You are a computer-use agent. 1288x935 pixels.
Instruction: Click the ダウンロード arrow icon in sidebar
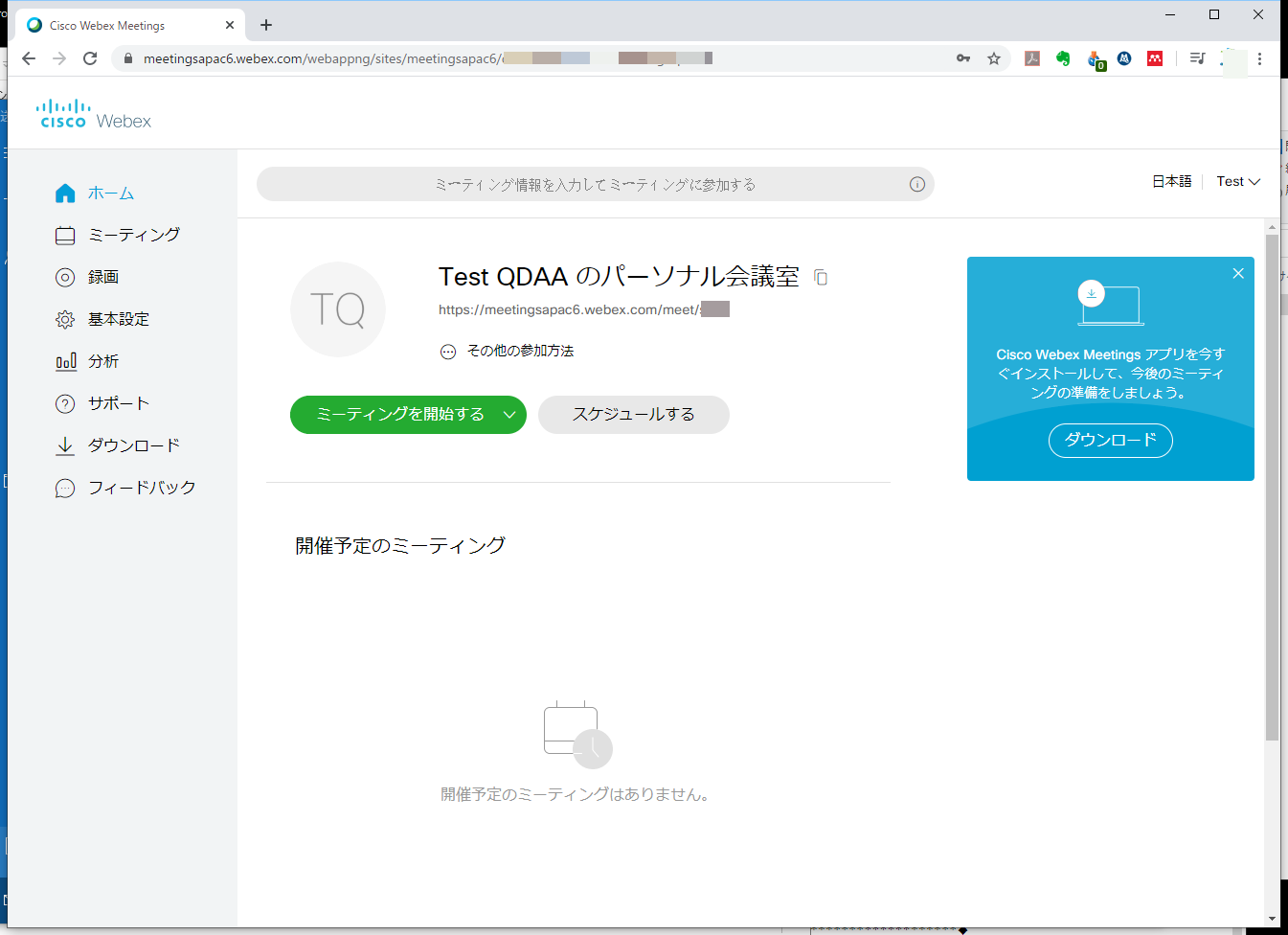tap(65, 446)
